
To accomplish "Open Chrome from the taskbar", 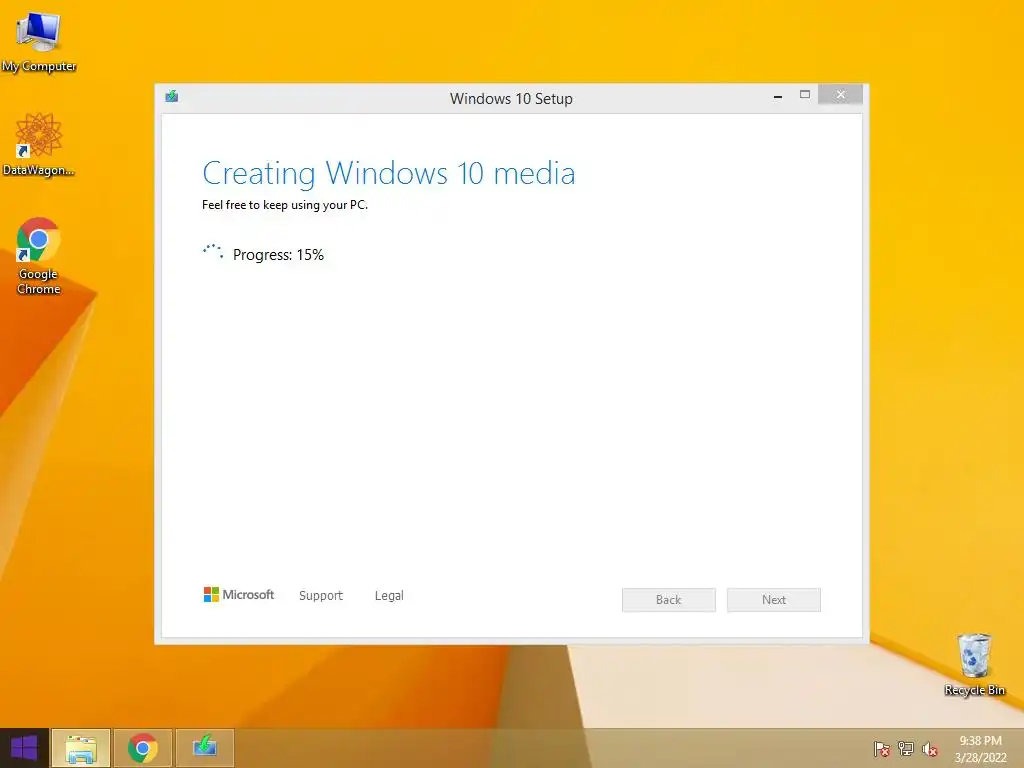I will tap(143, 748).
